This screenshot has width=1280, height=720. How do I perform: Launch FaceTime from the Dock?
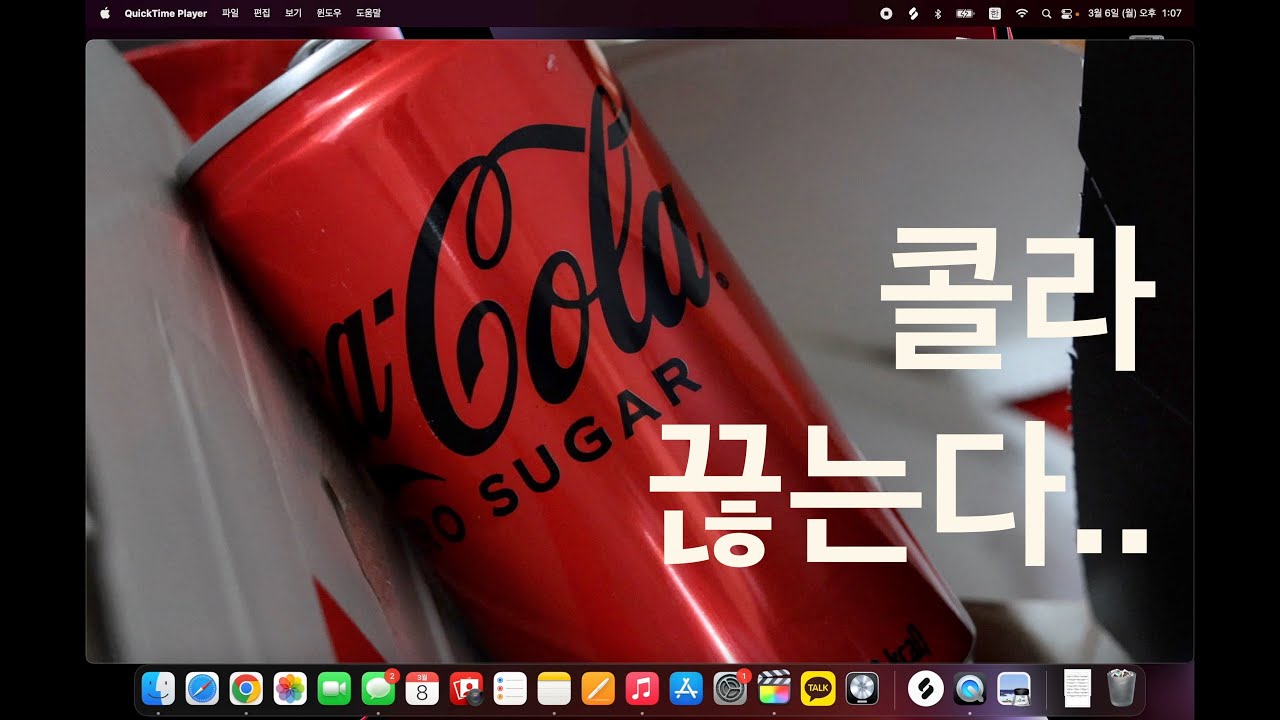click(x=334, y=688)
